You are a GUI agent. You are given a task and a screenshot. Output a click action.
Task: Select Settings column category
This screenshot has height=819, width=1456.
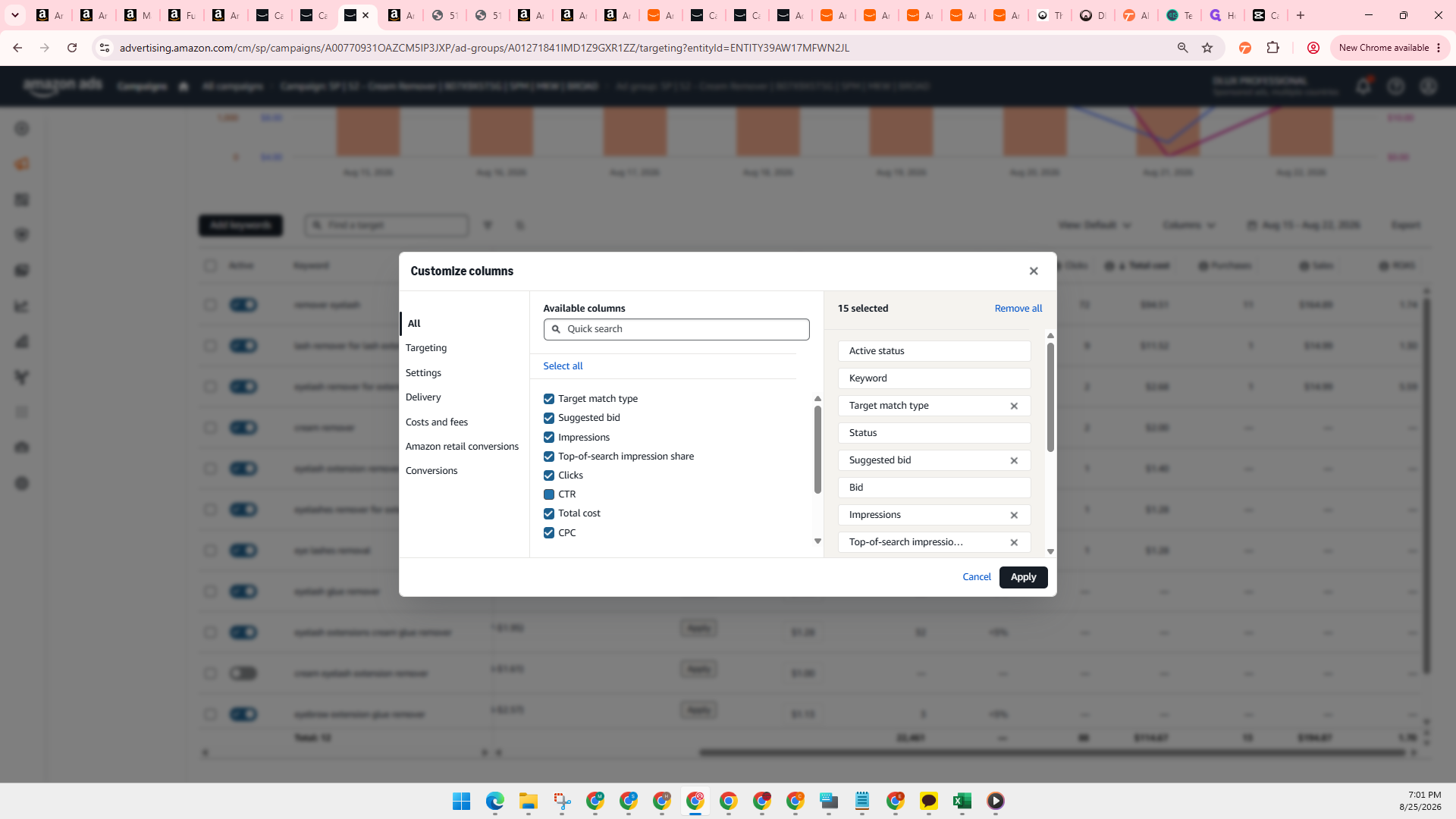coord(423,373)
